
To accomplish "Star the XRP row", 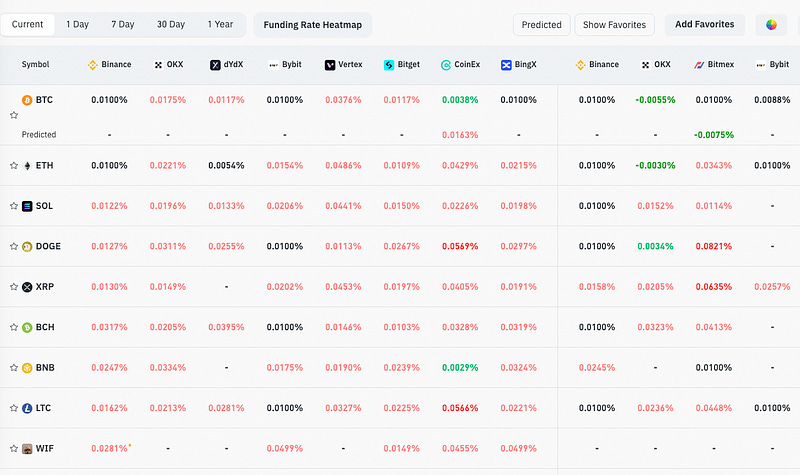I will [x=14, y=287].
